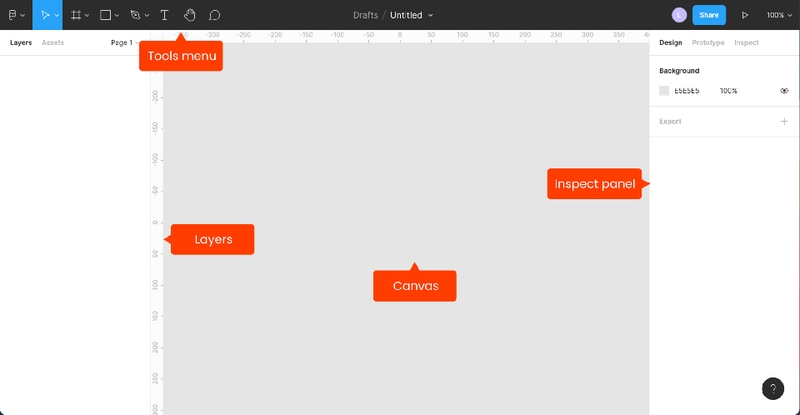The image size is (800, 415).
Task: Select the Comment tool
Action: (214, 15)
